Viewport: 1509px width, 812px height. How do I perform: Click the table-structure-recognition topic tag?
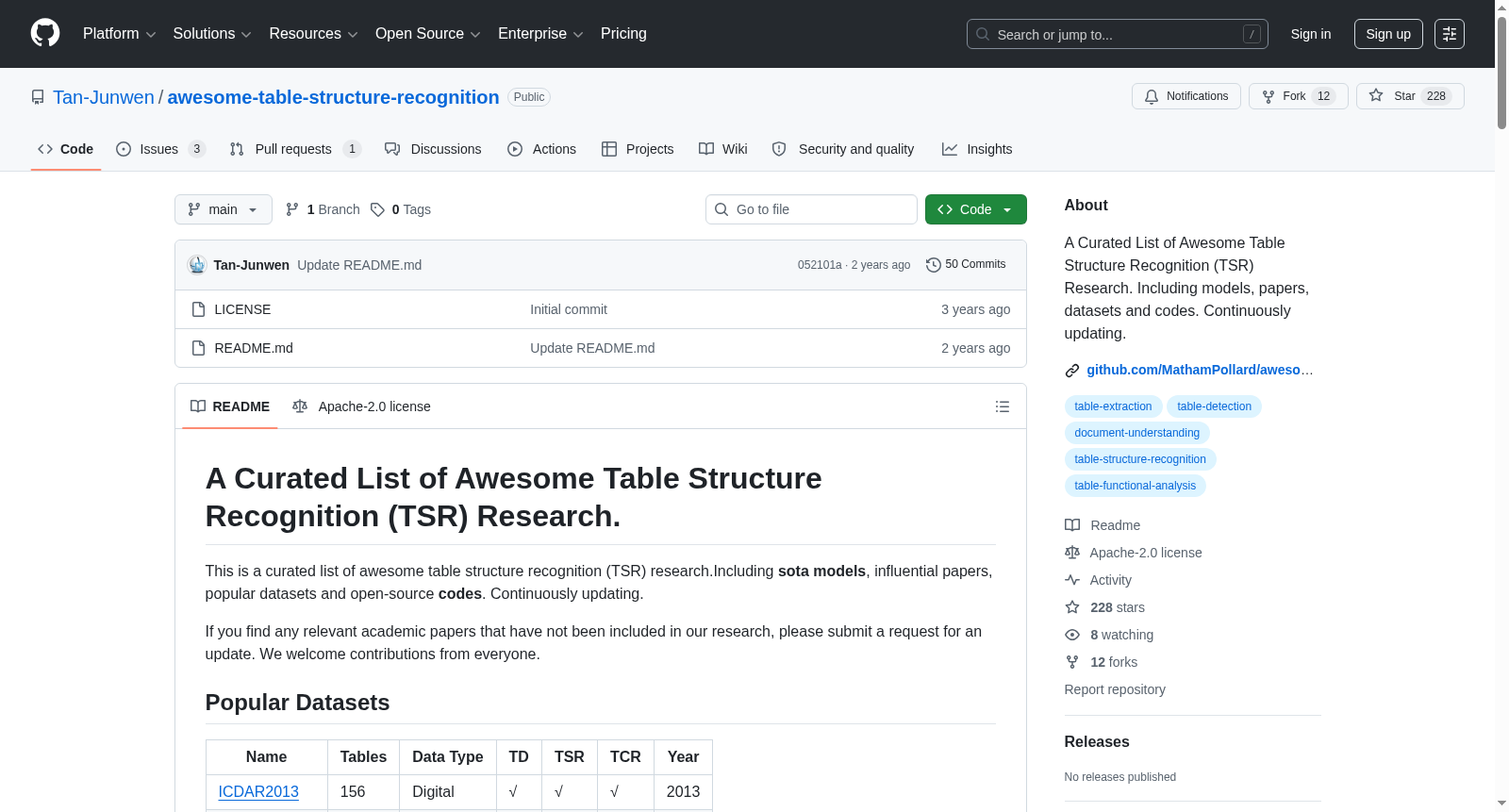(1140, 459)
